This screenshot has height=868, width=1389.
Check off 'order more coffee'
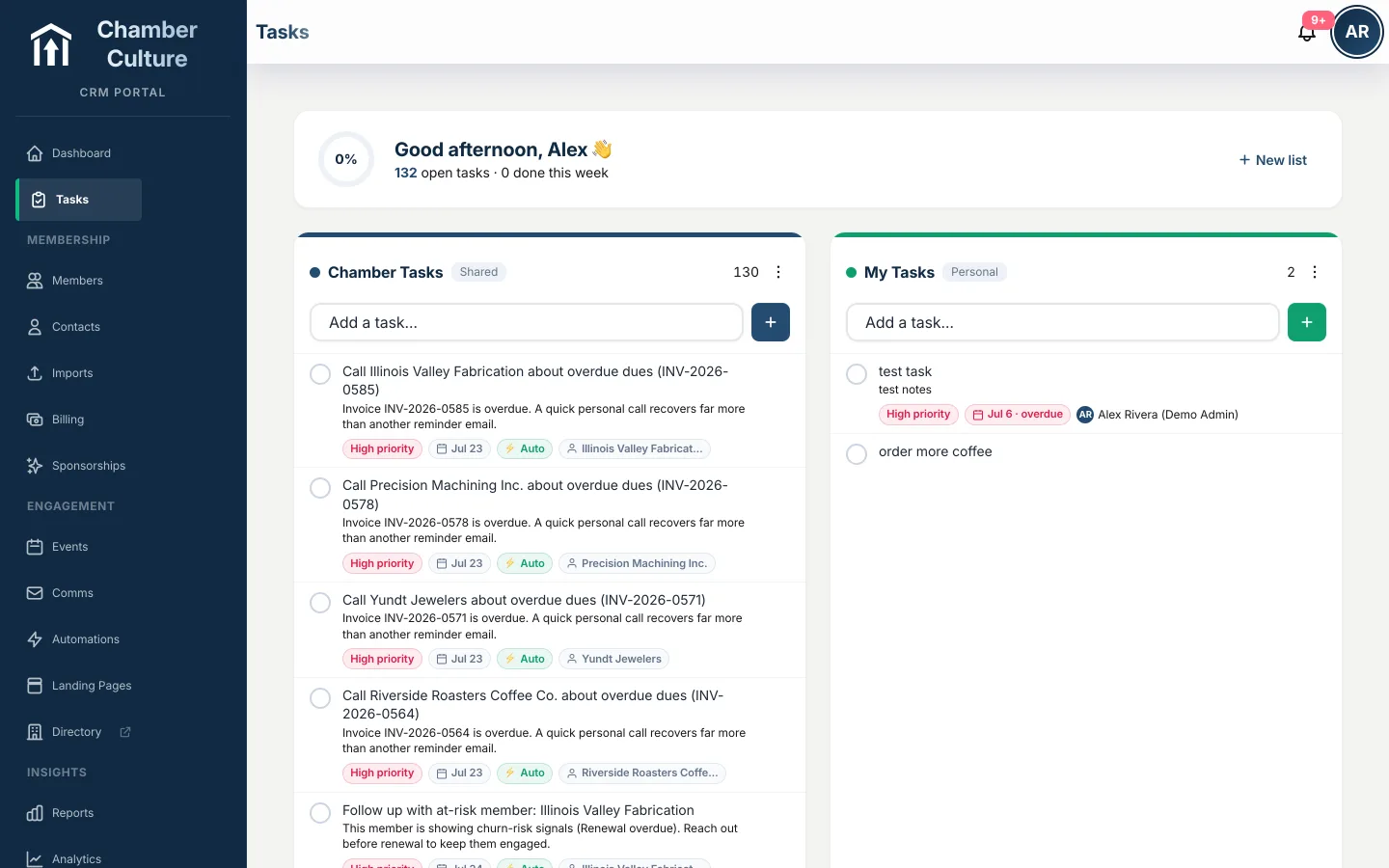click(x=857, y=454)
